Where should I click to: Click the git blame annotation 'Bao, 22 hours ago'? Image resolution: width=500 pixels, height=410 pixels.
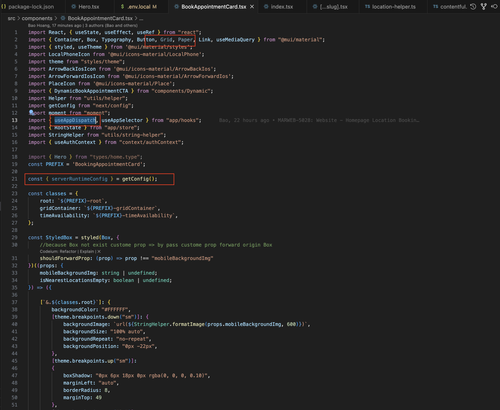[x=244, y=120]
